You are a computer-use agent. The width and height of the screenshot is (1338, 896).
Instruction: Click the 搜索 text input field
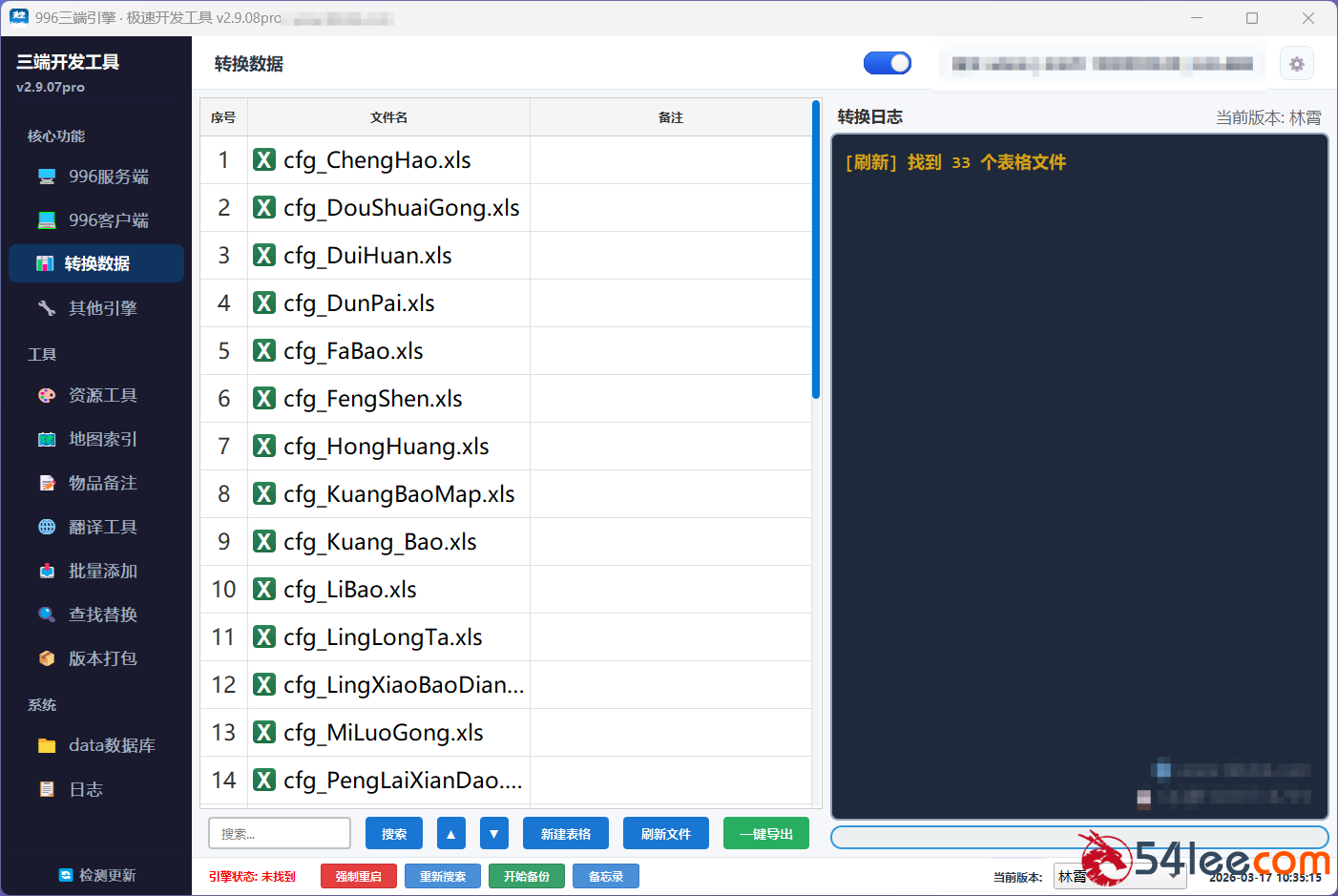pos(280,833)
